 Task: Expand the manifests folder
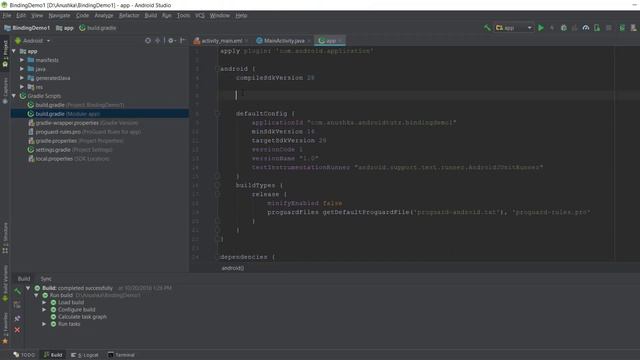[x=22, y=60]
